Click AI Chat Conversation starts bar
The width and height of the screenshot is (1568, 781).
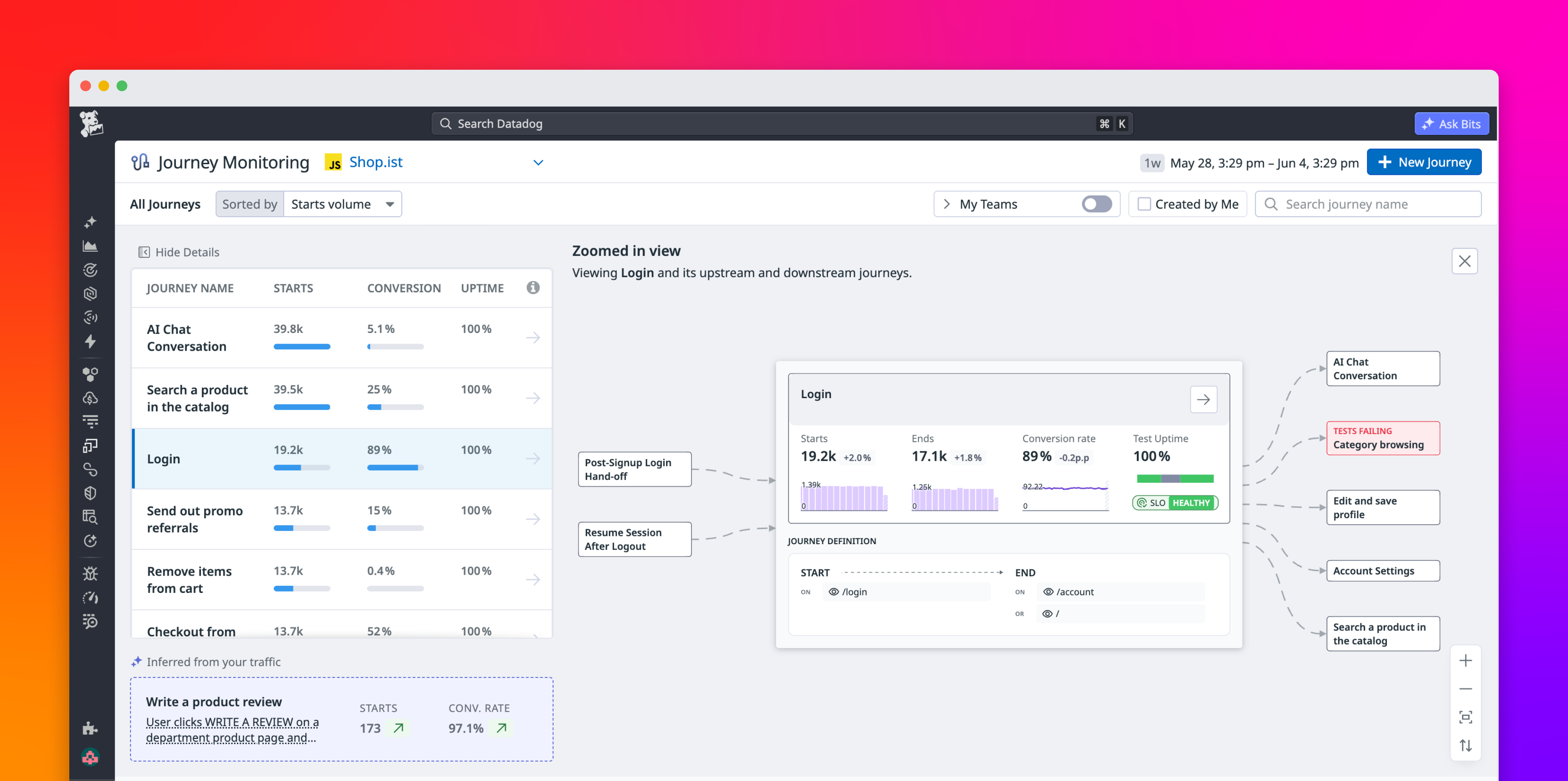point(301,347)
